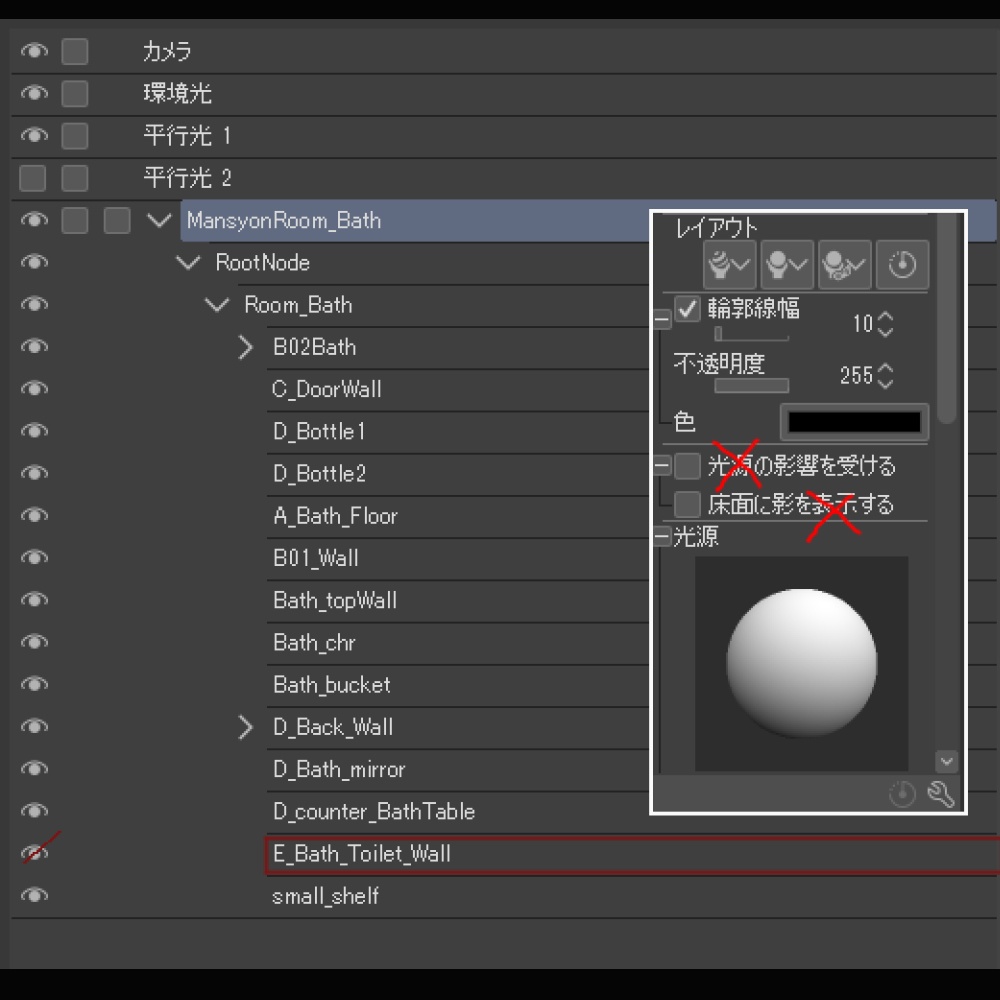Hide the B02Bath node
Image resolution: width=1000 pixels, height=1000 pixels.
(34, 346)
